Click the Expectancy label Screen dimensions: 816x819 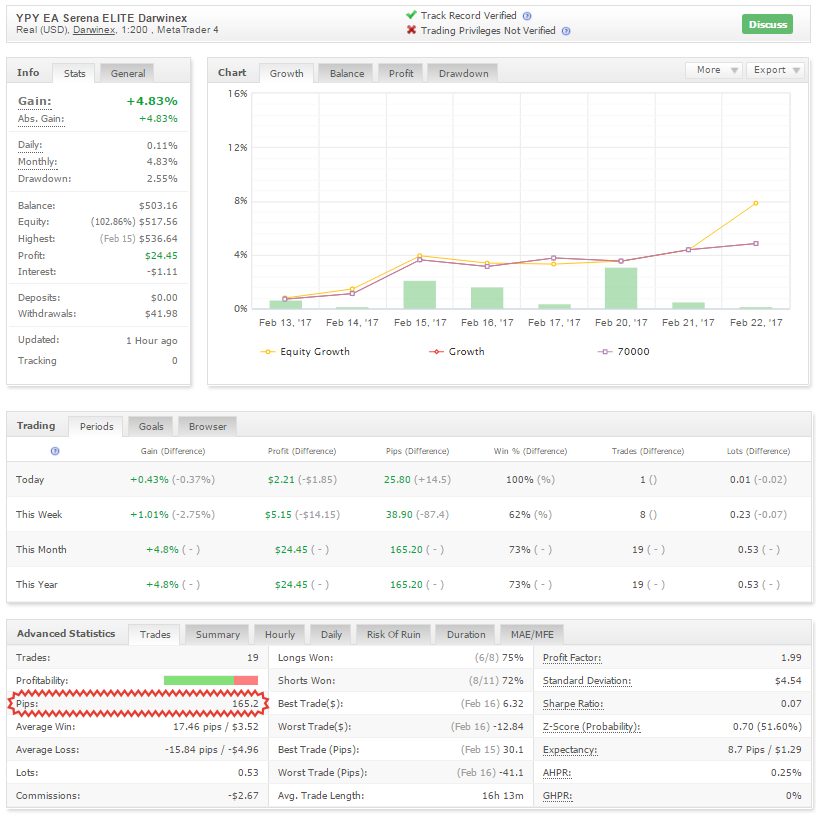[x=569, y=750]
